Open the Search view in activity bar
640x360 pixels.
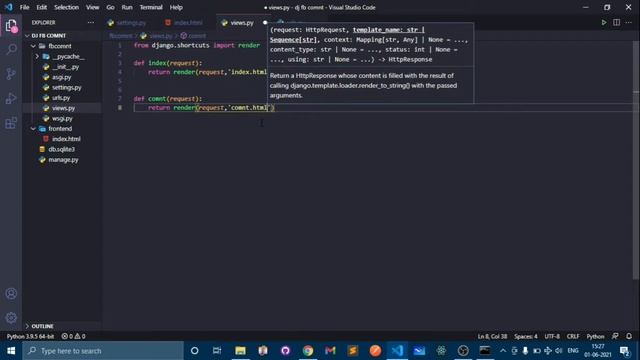11,50
